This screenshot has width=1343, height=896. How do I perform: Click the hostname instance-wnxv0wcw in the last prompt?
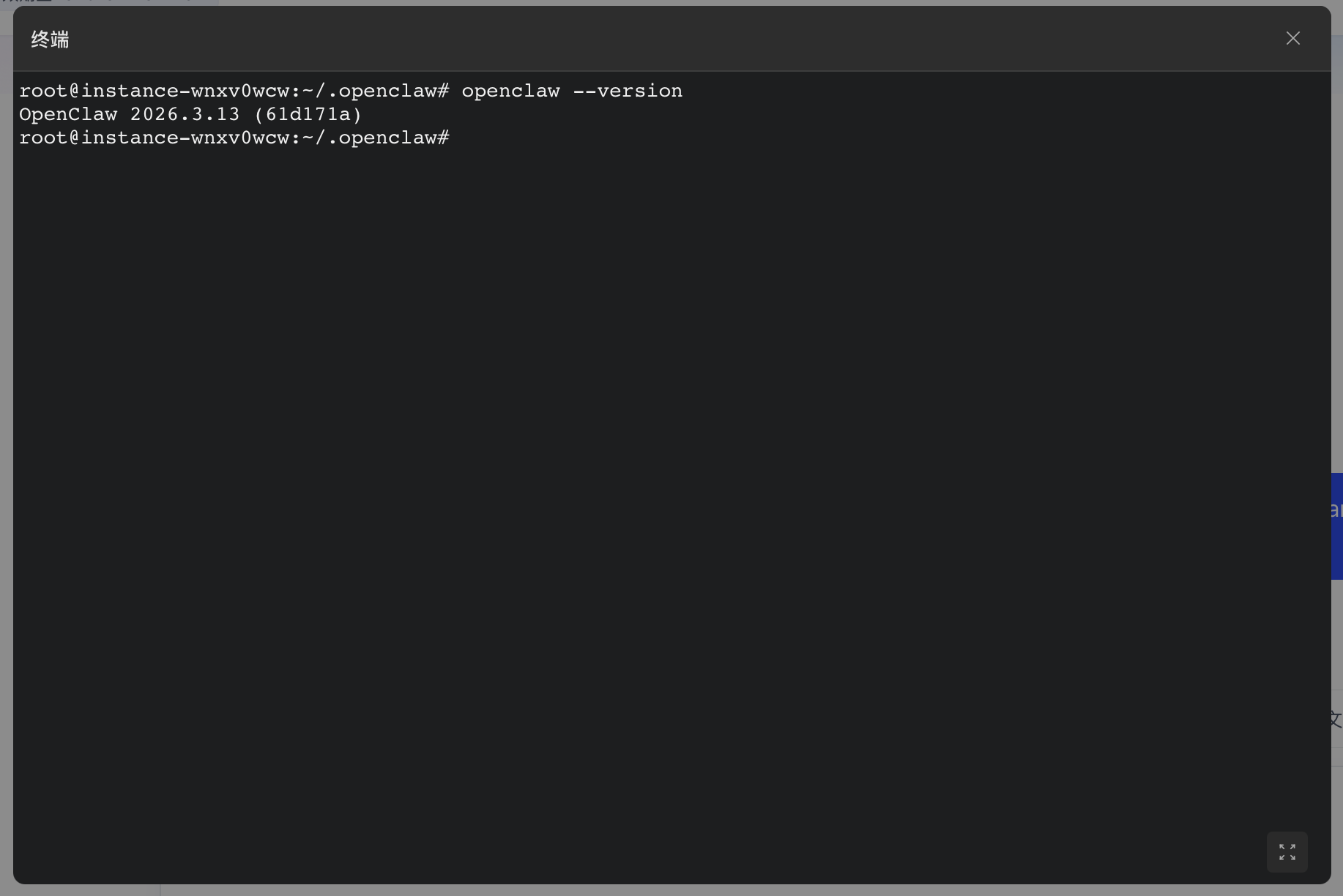click(185, 138)
